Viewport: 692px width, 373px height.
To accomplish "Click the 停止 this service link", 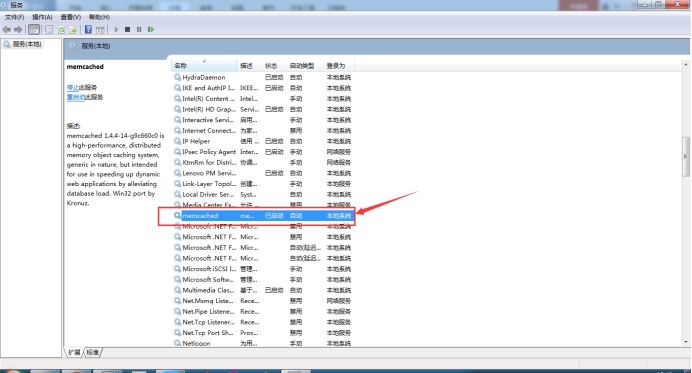I will point(72,87).
